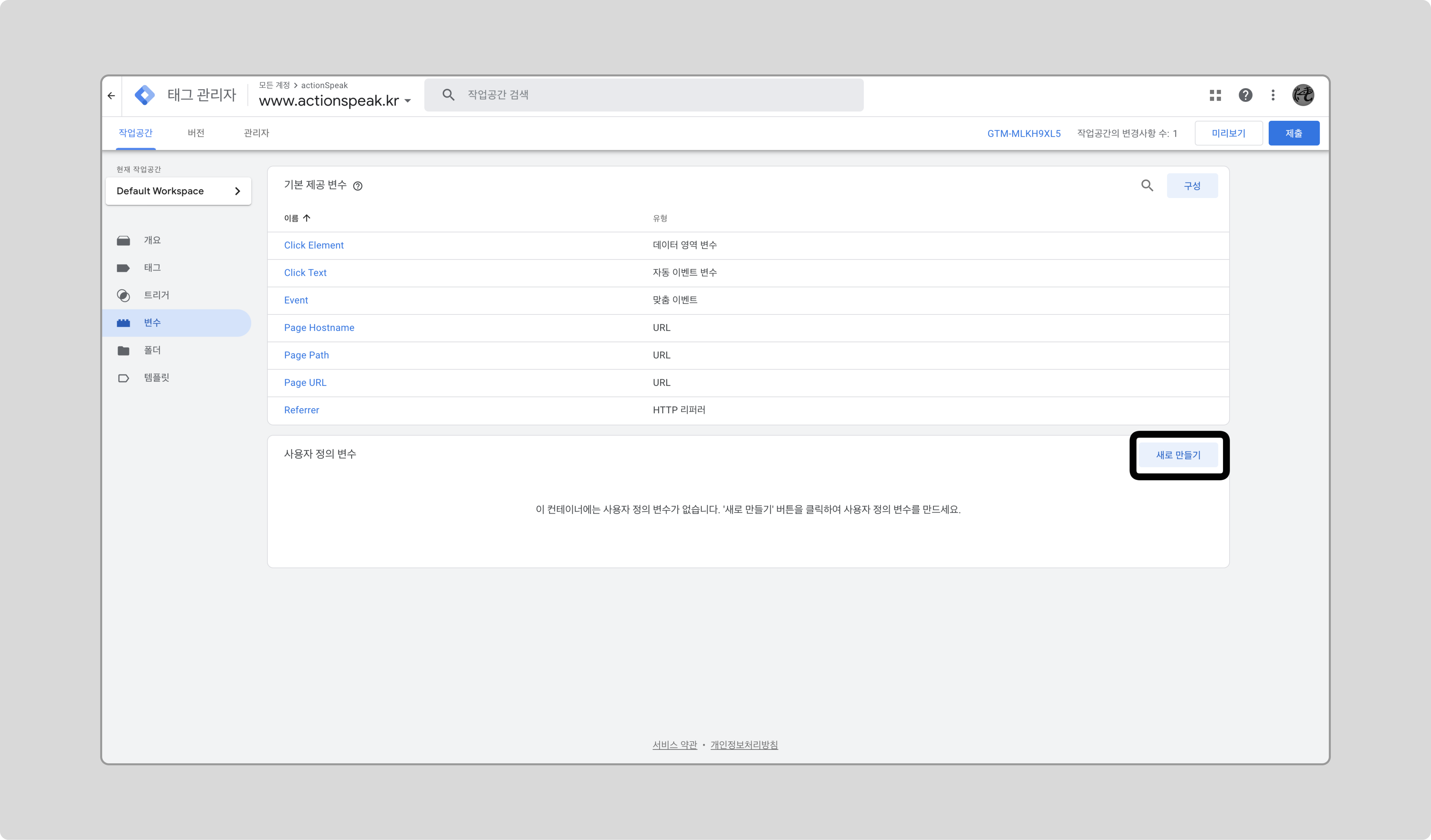Go back using the left arrow icon
The image size is (1431, 840).
pos(111,95)
